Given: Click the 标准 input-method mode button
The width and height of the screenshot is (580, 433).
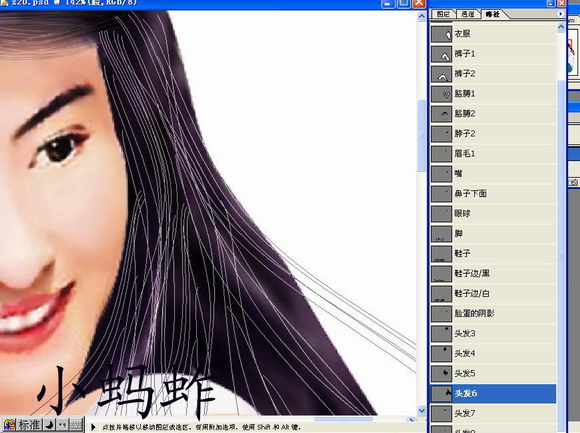Looking at the screenshot, I should click(x=29, y=425).
